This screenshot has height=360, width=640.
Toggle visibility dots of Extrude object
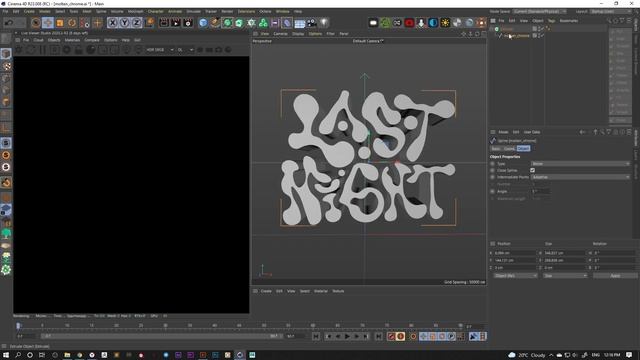pos(539,29)
